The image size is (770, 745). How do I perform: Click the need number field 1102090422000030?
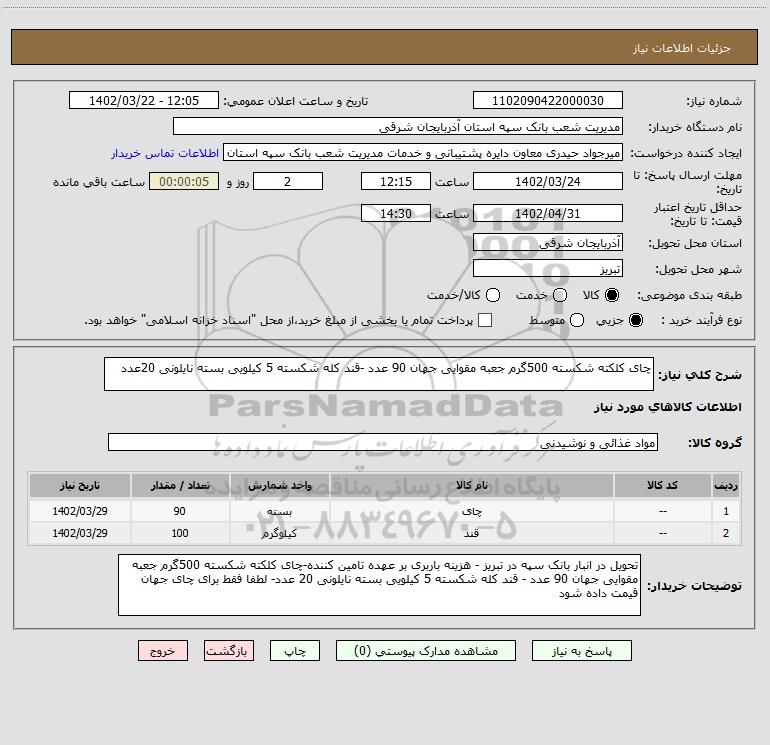tap(548, 100)
